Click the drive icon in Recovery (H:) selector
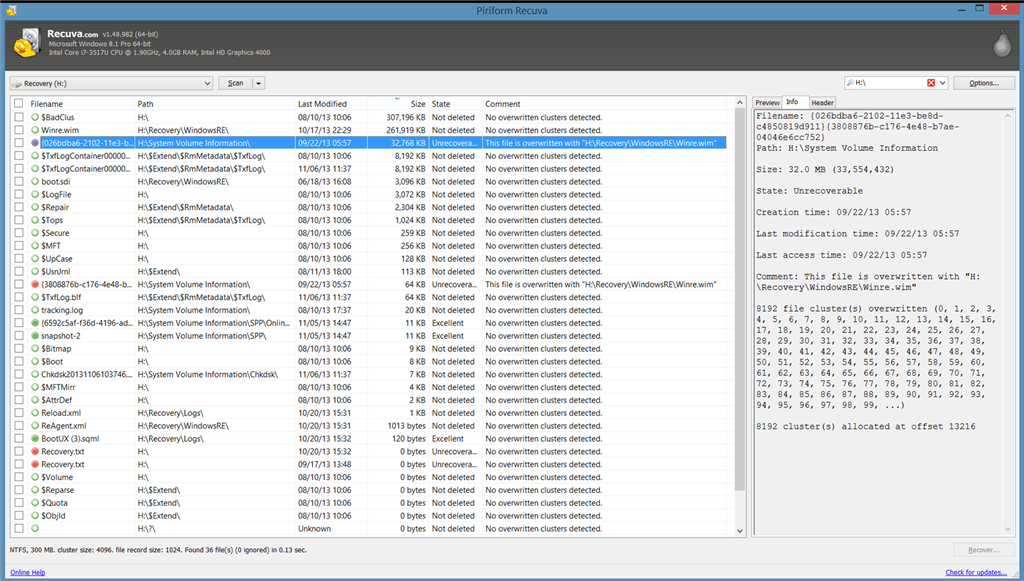 point(17,84)
